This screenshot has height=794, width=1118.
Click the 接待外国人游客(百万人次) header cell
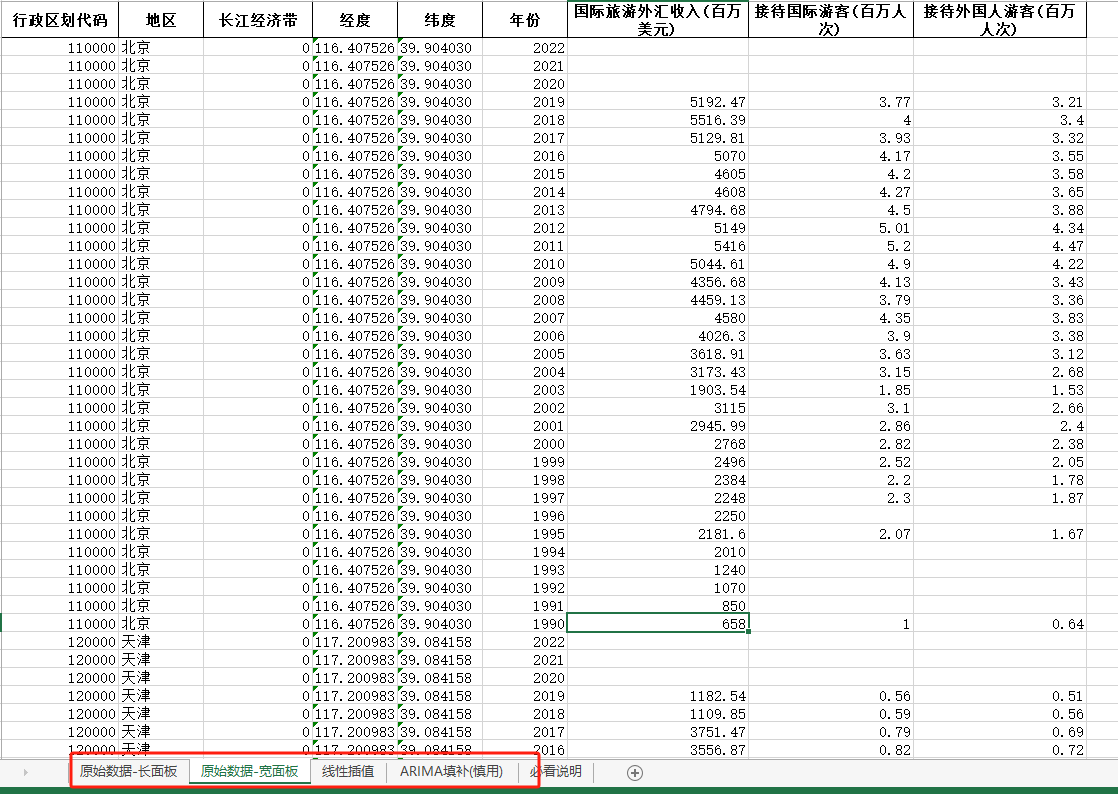pos(1000,20)
